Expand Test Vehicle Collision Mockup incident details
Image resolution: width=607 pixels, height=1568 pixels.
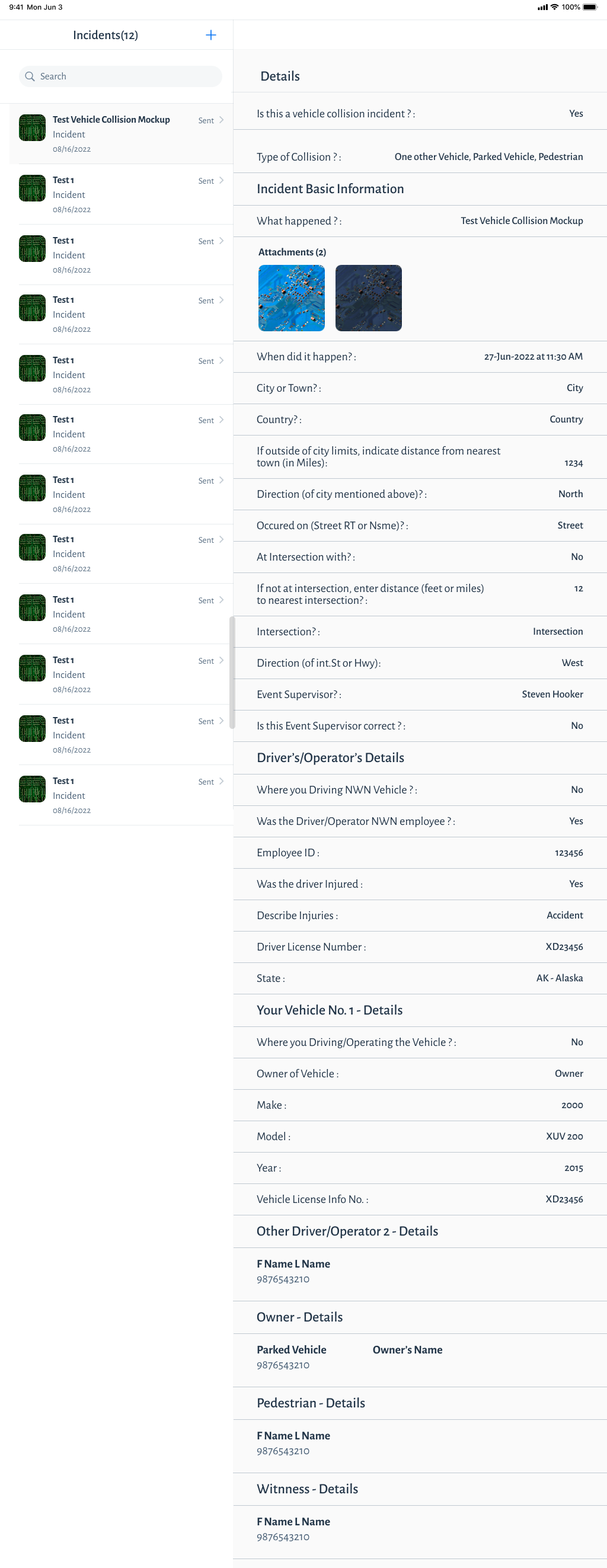[x=221, y=120]
